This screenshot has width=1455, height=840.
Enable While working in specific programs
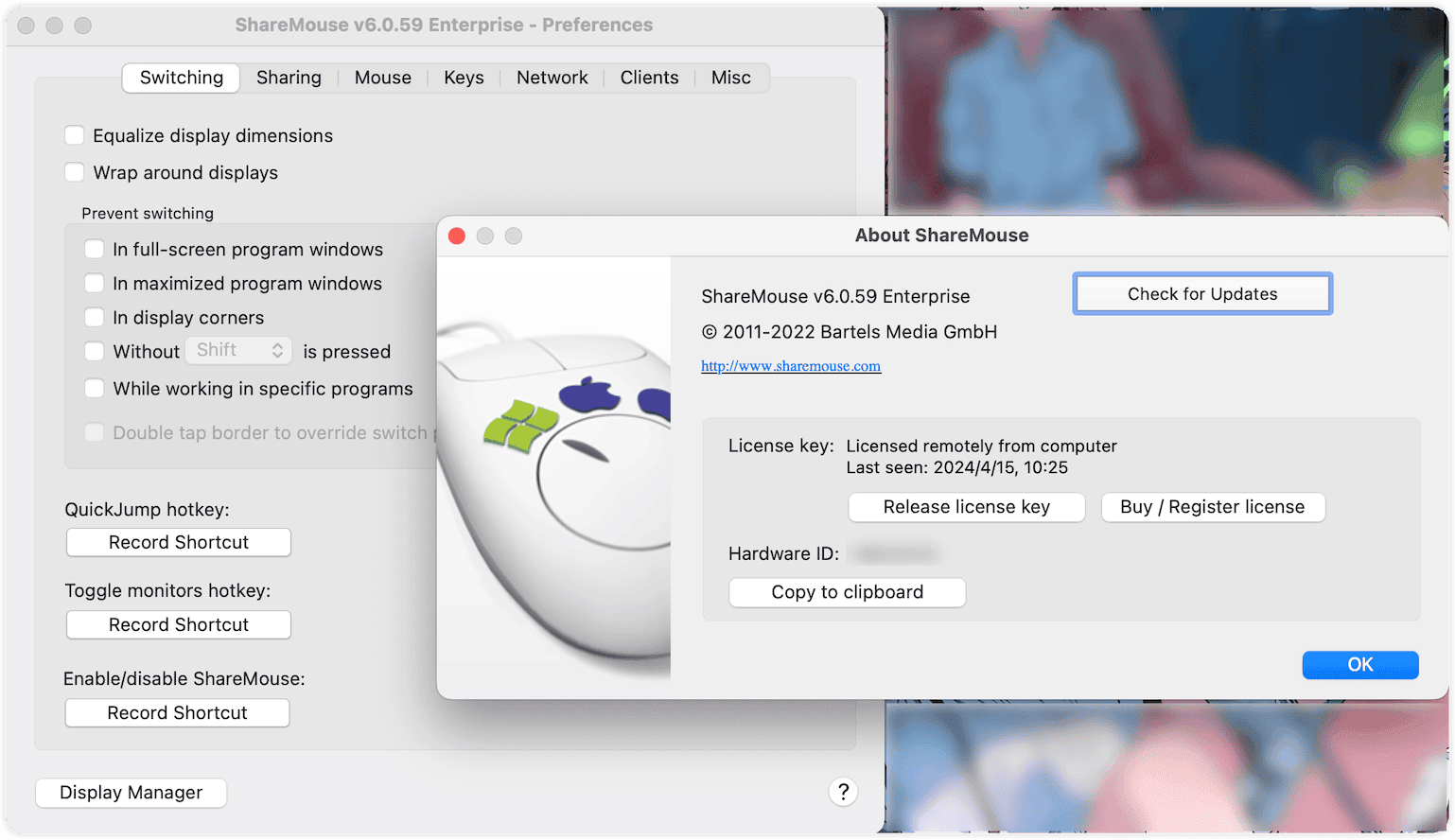[95, 388]
